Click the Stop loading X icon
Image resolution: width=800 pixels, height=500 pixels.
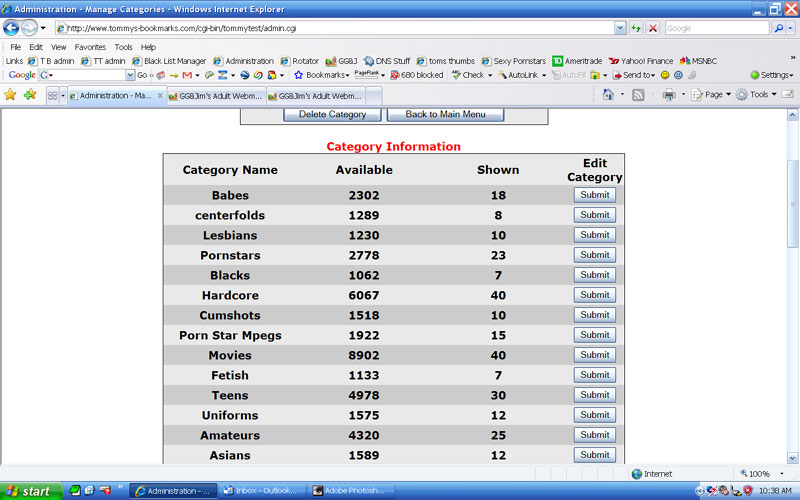tap(652, 28)
